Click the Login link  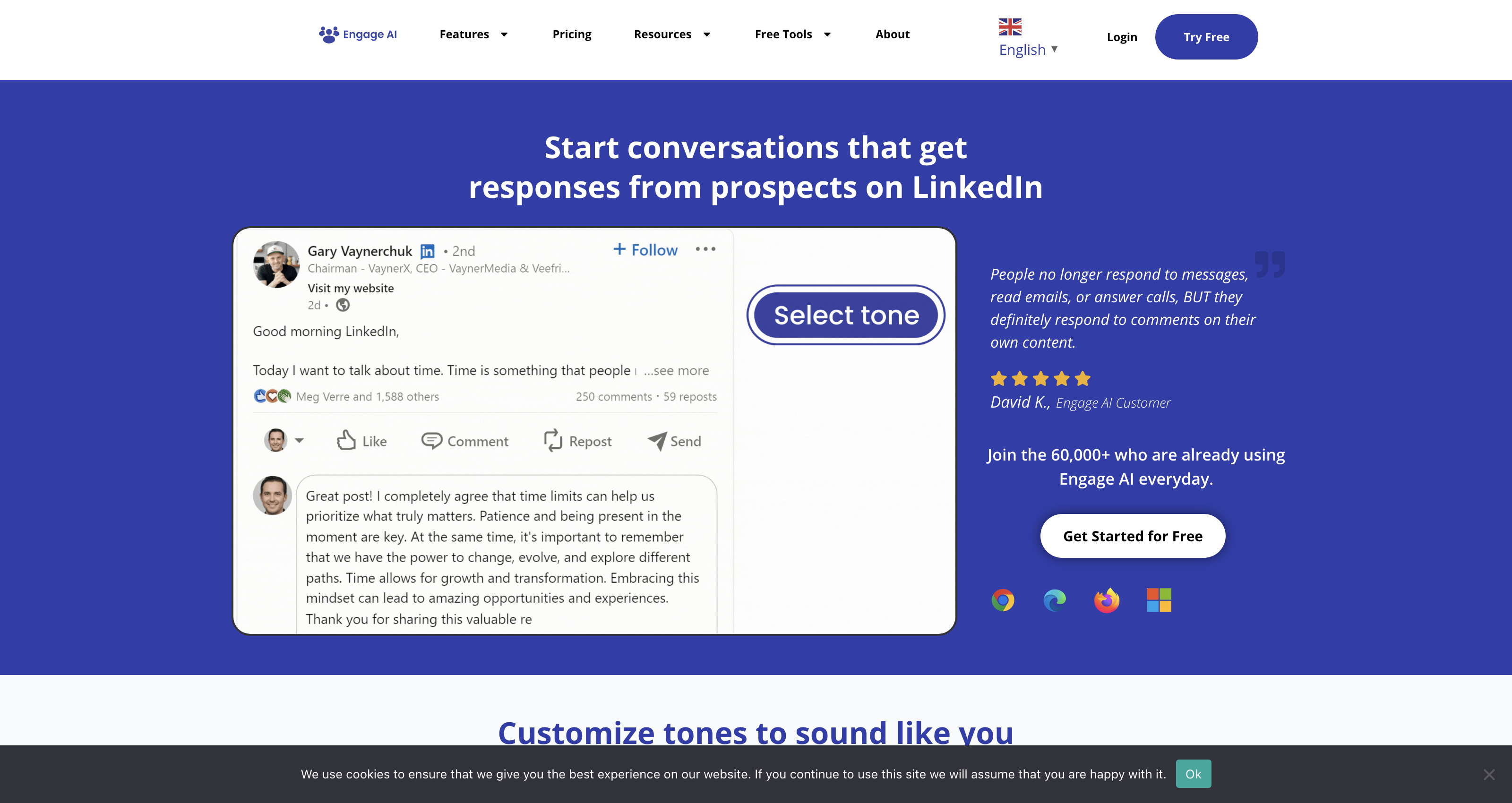[x=1122, y=37]
